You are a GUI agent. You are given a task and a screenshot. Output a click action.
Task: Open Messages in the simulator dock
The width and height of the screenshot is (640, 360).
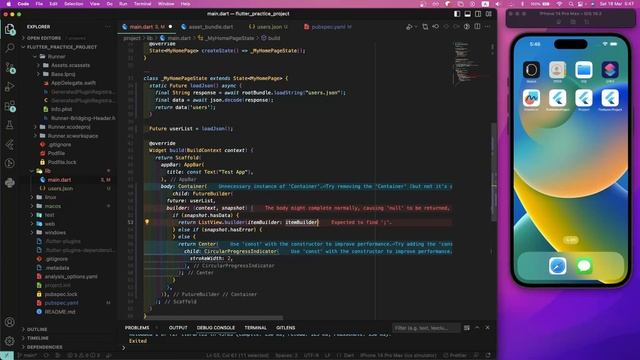tap(584, 266)
